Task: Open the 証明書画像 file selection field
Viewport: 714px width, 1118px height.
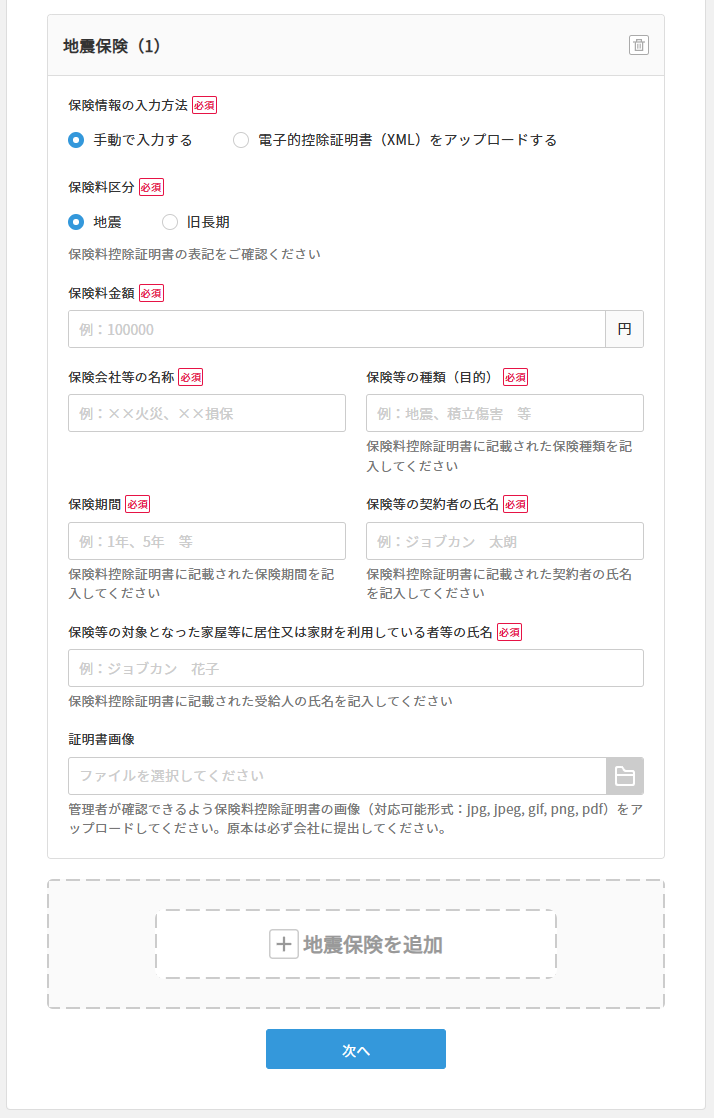Action: coord(337,775)
